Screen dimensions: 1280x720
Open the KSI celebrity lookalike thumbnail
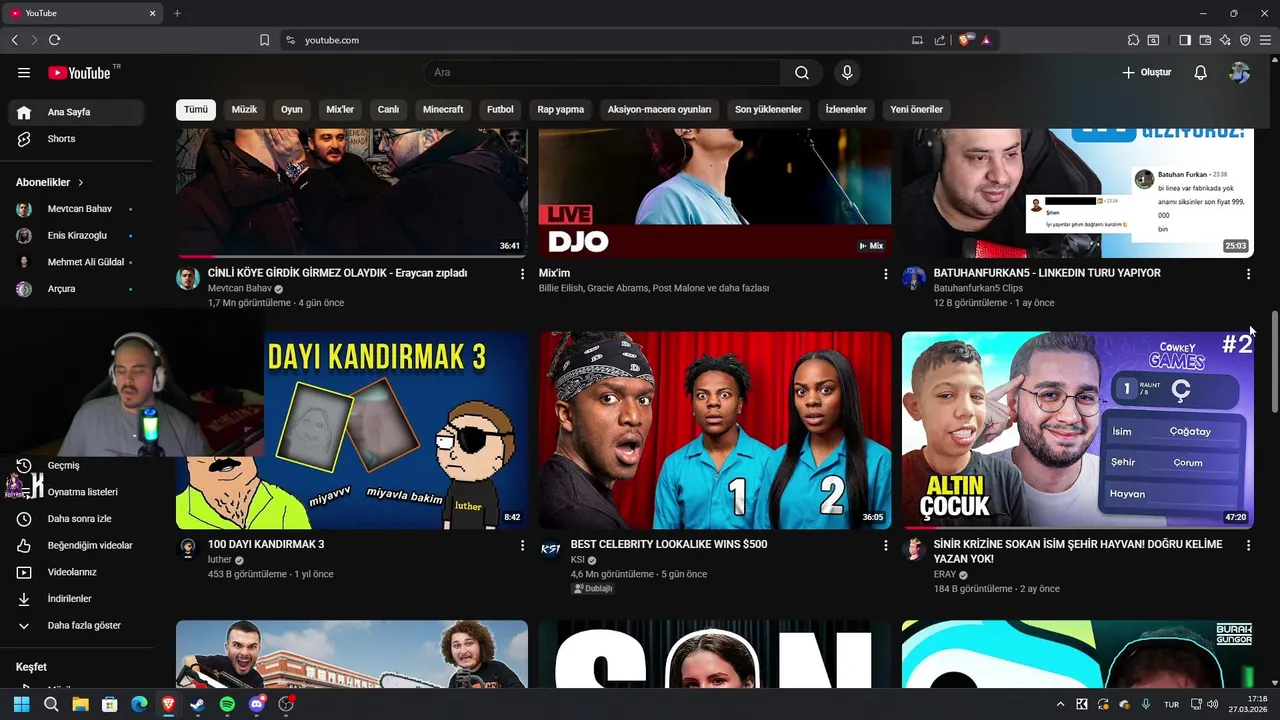coord(715,430)
